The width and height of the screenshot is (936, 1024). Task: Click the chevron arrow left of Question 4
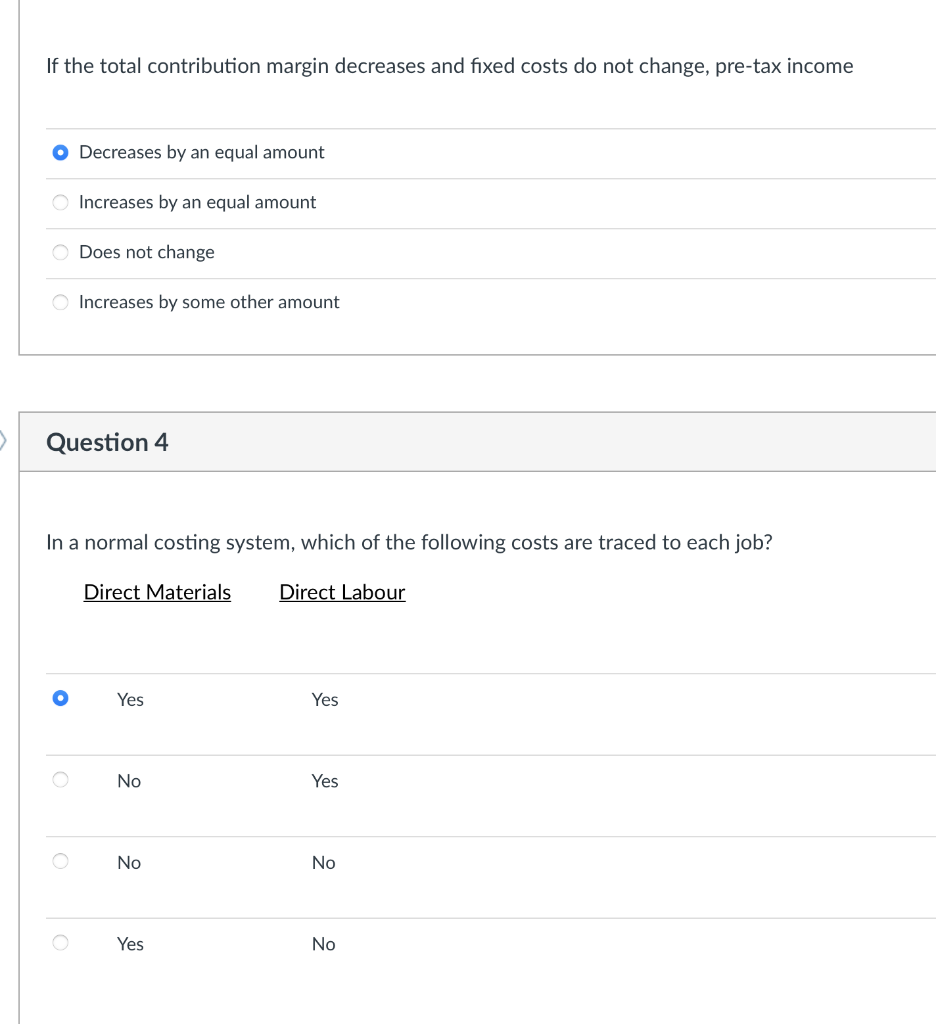pos(4,439)
